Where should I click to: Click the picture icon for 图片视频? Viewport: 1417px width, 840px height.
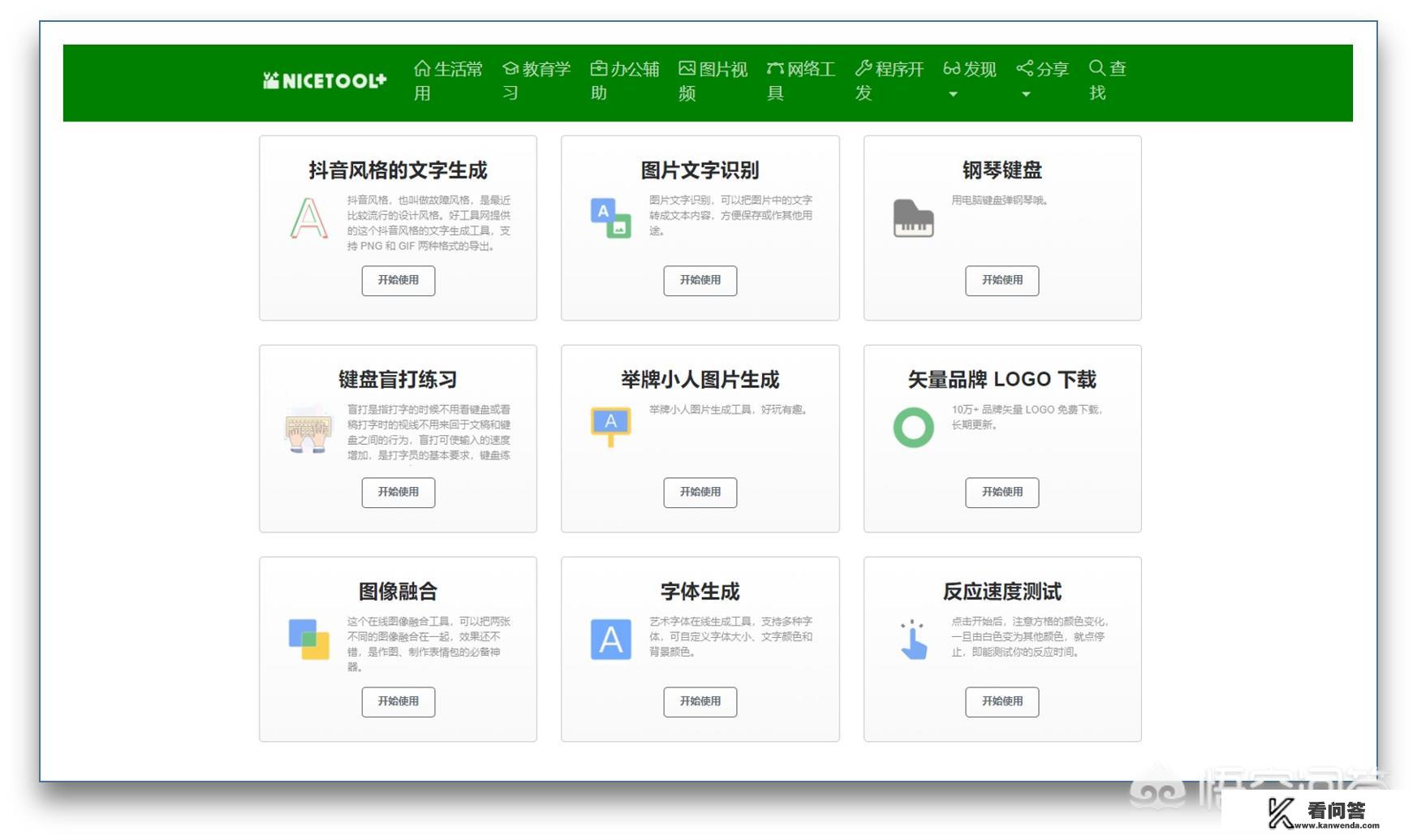[x=687, y=68]
